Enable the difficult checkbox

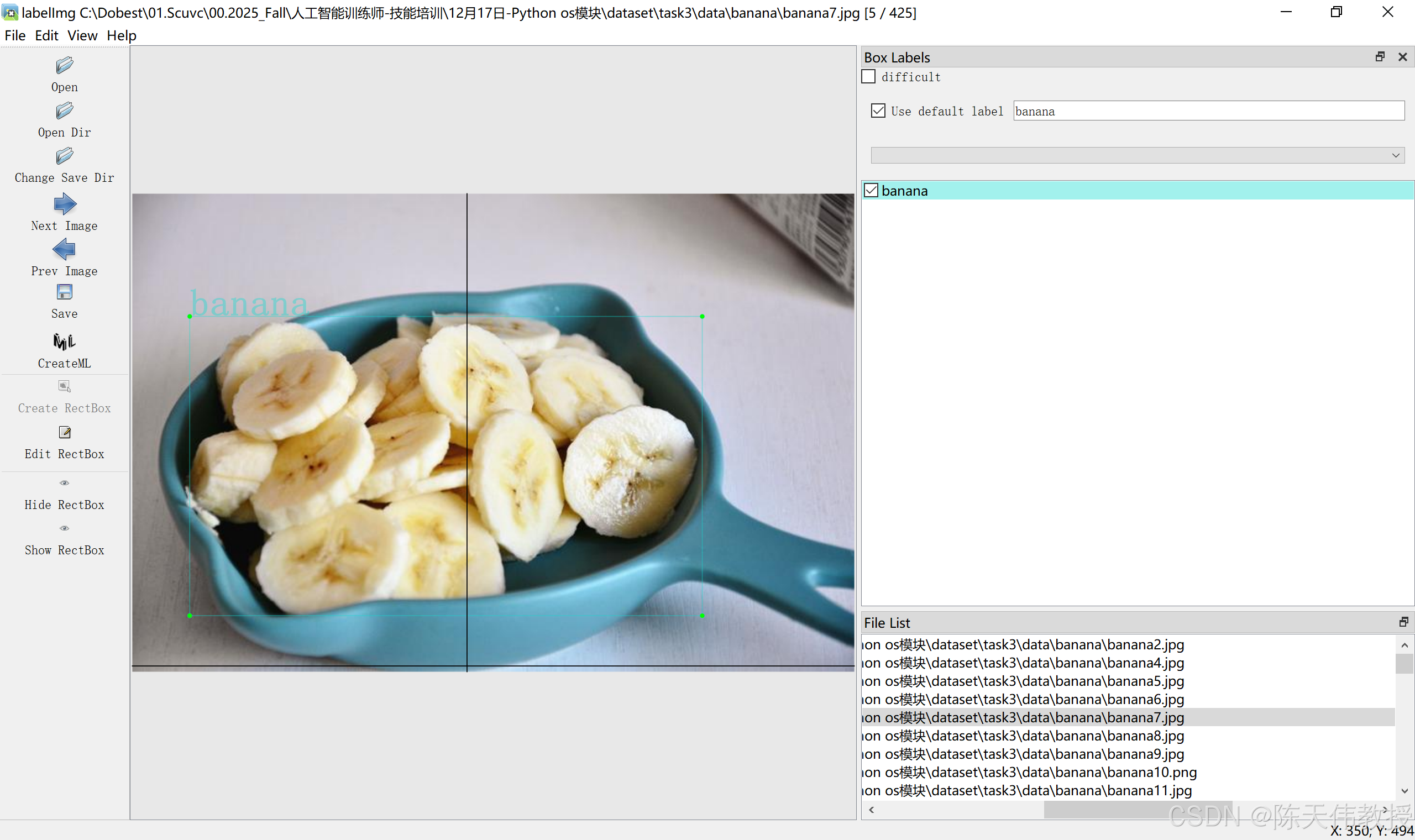coord(869,77)
